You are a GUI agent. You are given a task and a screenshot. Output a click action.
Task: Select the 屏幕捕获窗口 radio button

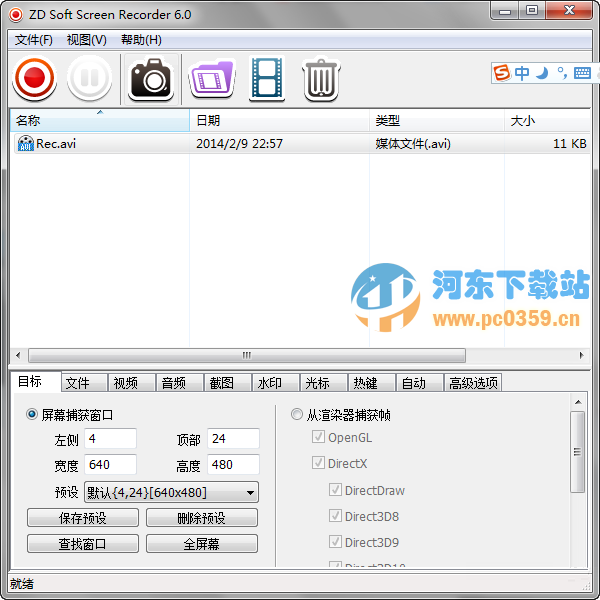(32, 414)
